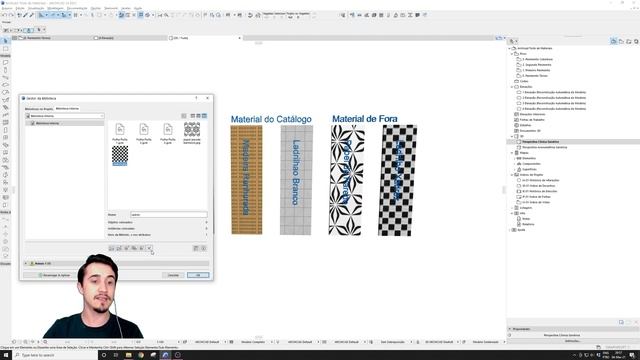The height and width of the screenshot is (360, 640).
Task: Click the OK button in Library Manager
Action: click(x=198, y=276)
